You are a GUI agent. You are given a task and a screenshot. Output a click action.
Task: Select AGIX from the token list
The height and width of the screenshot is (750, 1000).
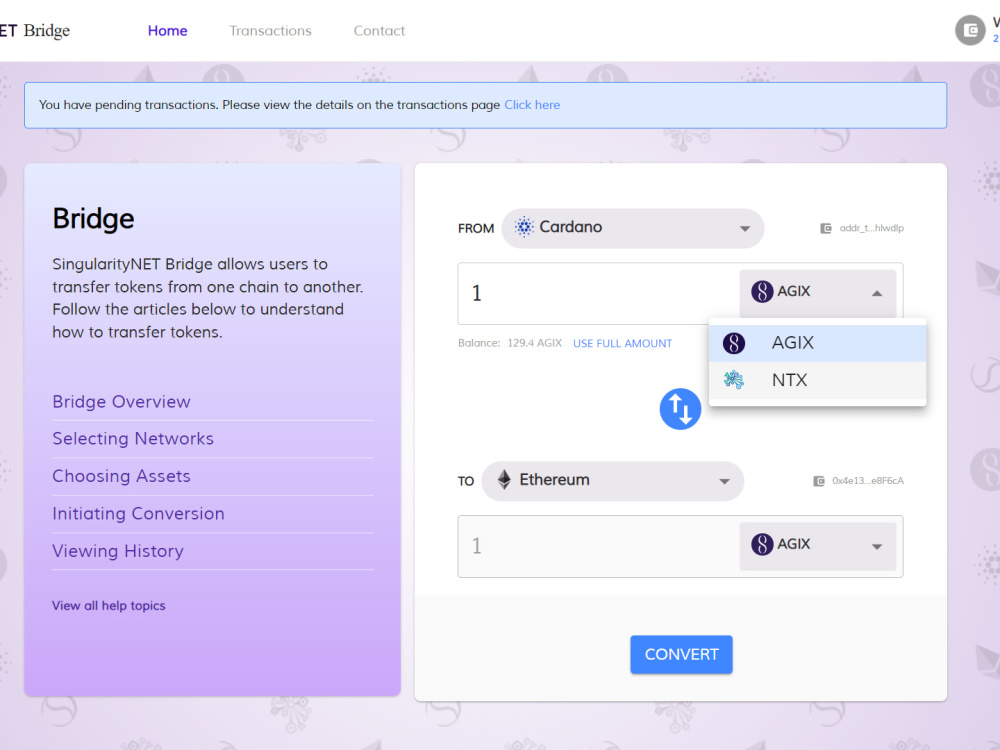coord(817,343)
